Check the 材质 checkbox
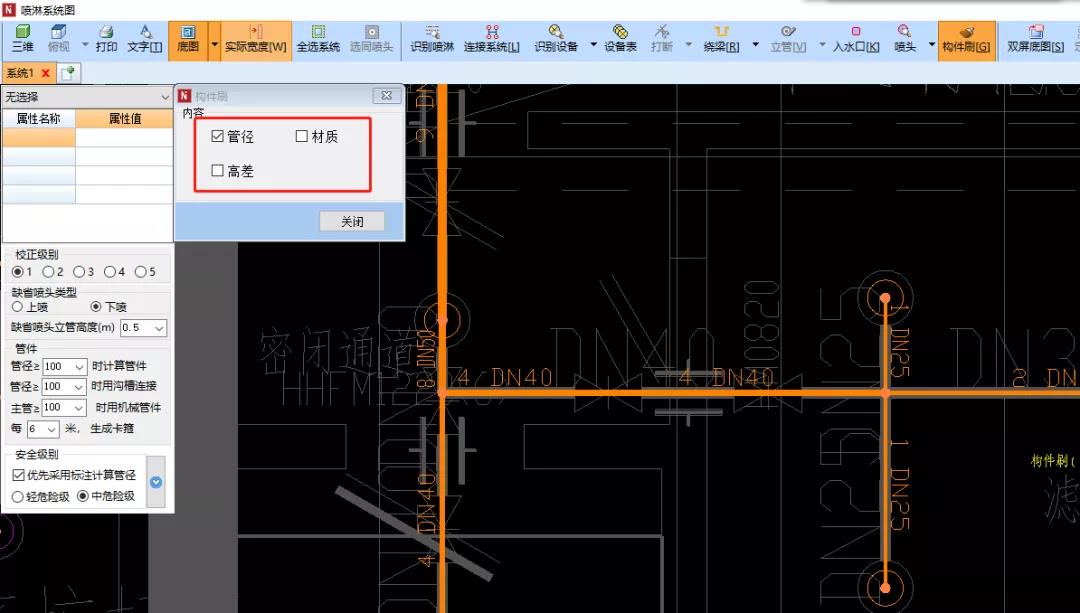The height and width of the screenshot is (613, 1080). click(x=302, y=136)
